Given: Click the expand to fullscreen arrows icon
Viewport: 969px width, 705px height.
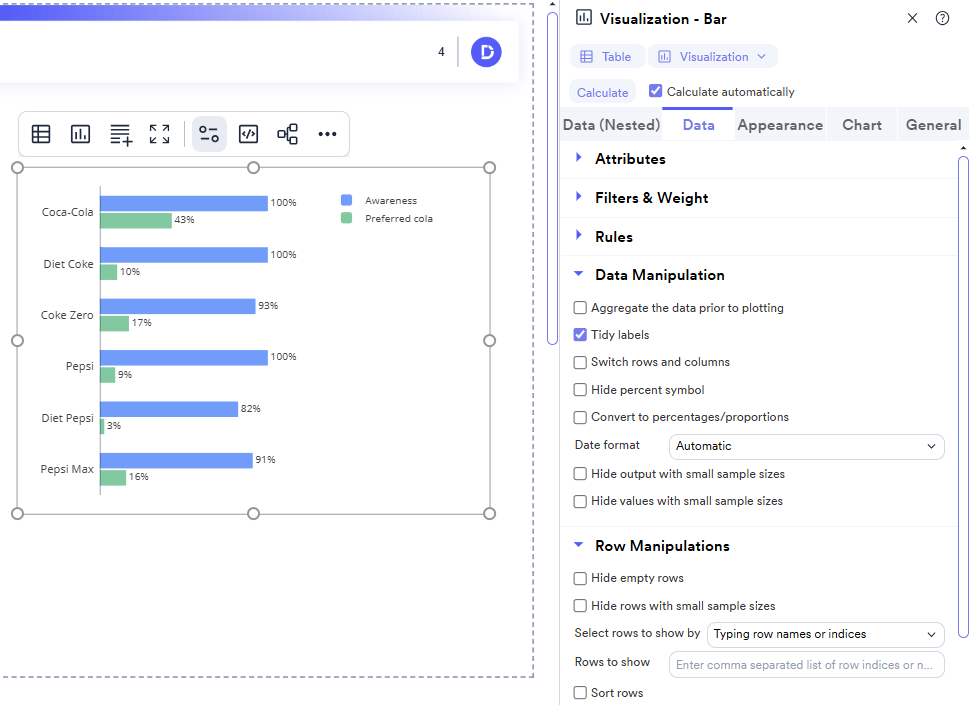Looking at the screenshot, I should [159, 134].
